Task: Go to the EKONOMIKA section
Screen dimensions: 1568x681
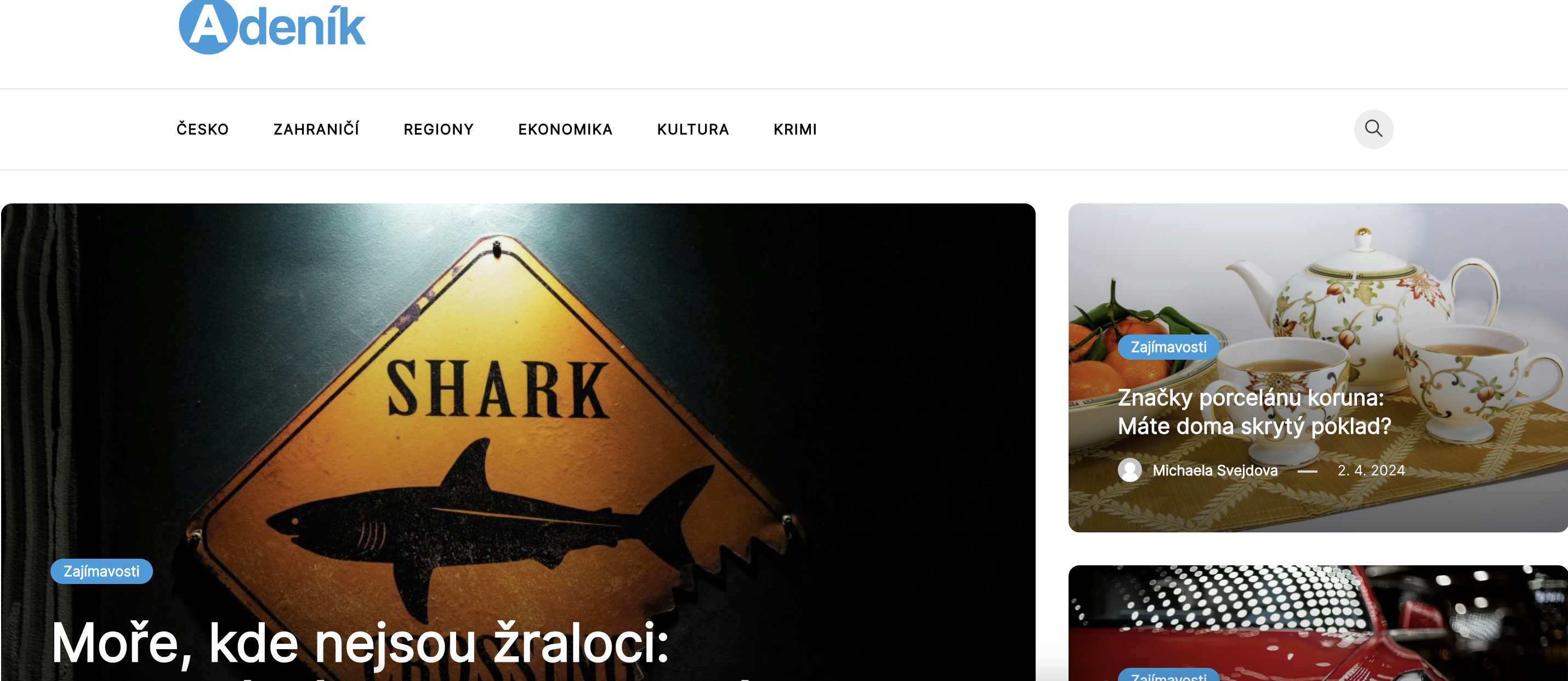Action: click(x=565, y=129)
